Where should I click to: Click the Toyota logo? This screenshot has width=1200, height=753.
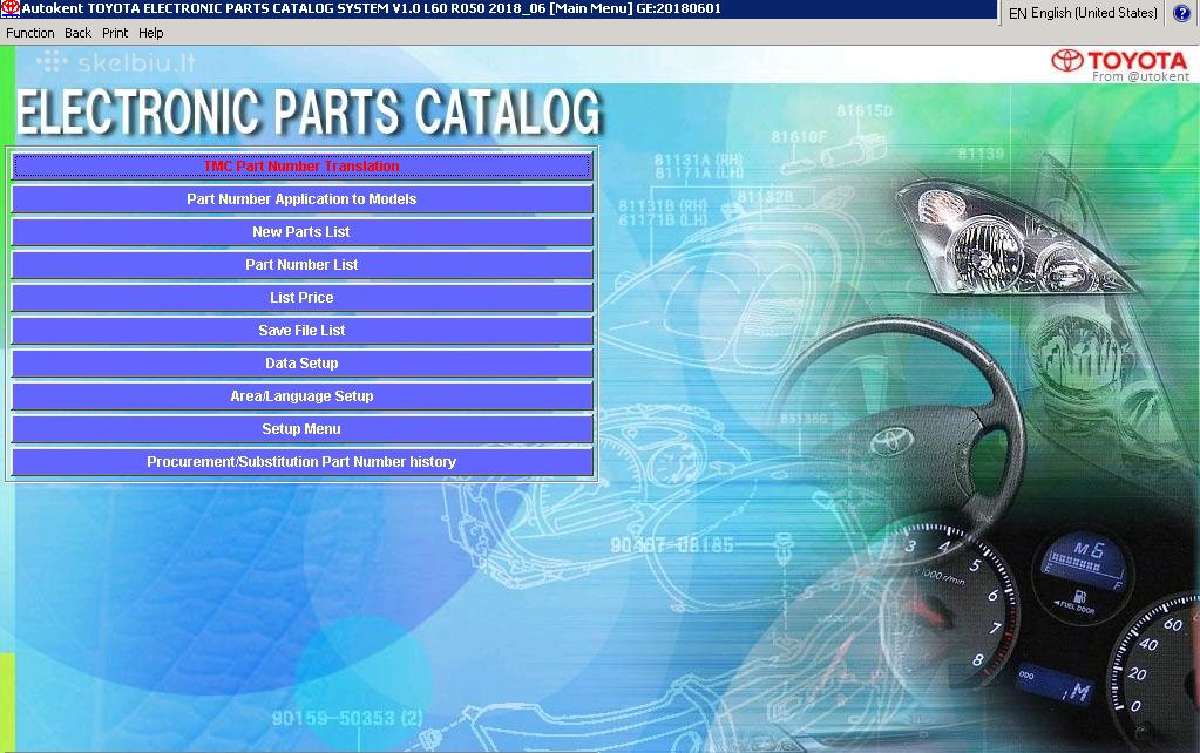tap(1119, 63)
